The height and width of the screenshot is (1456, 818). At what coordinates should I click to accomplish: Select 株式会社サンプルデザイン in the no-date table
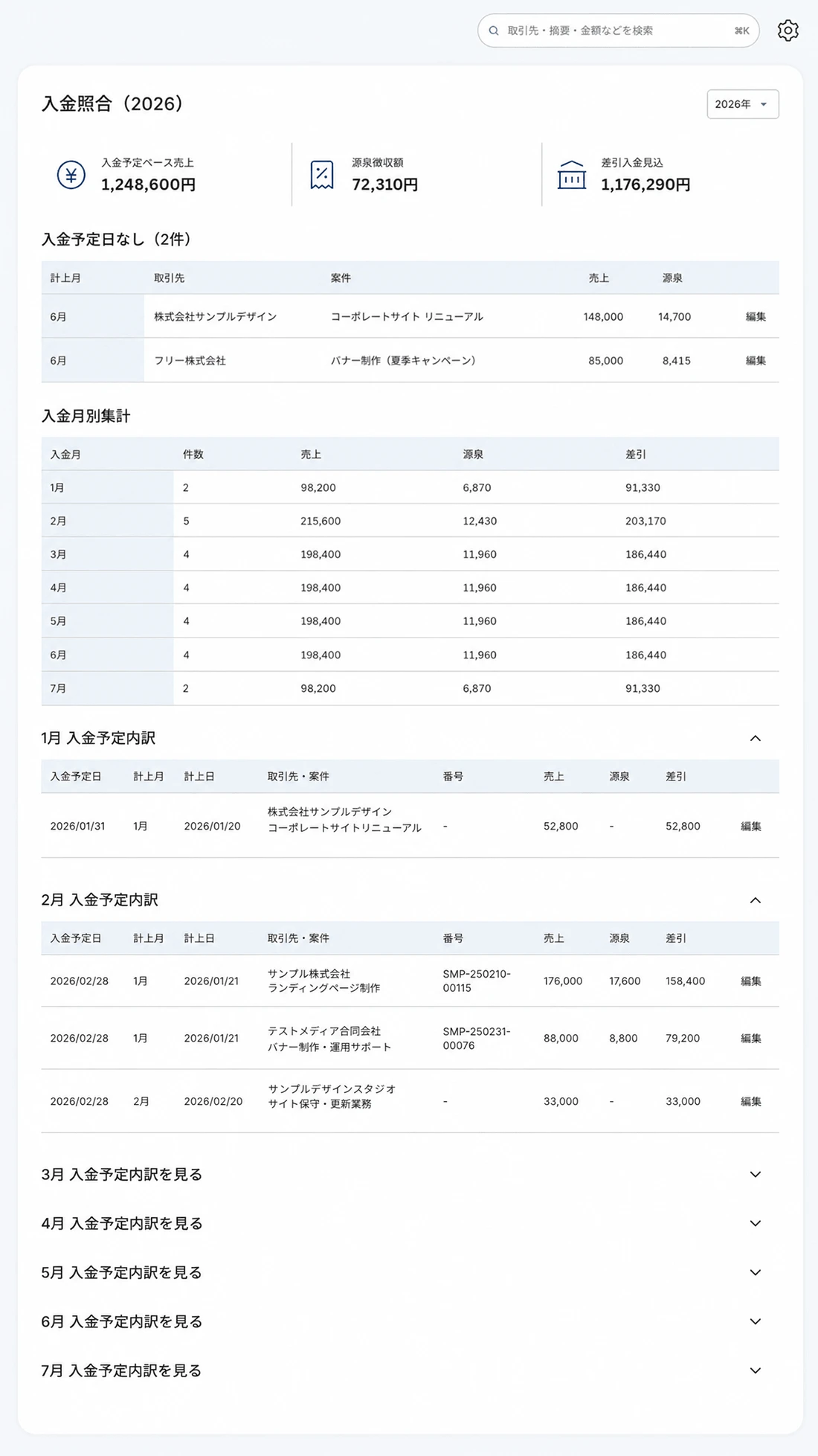(215, 316)
